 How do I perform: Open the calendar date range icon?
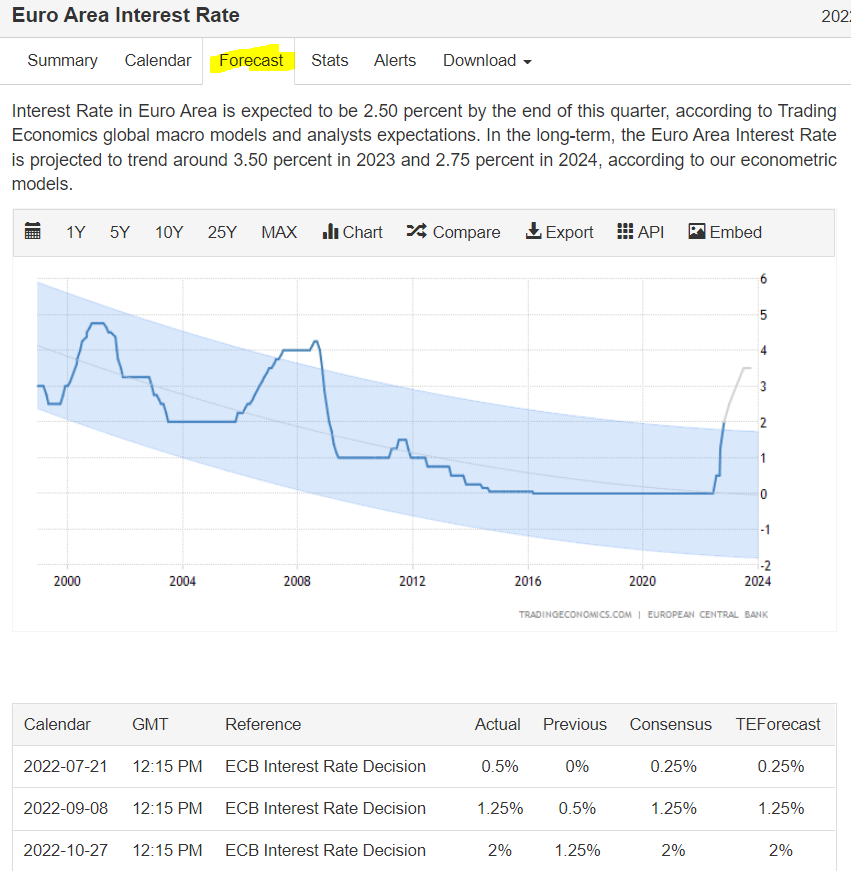point(33,232)
